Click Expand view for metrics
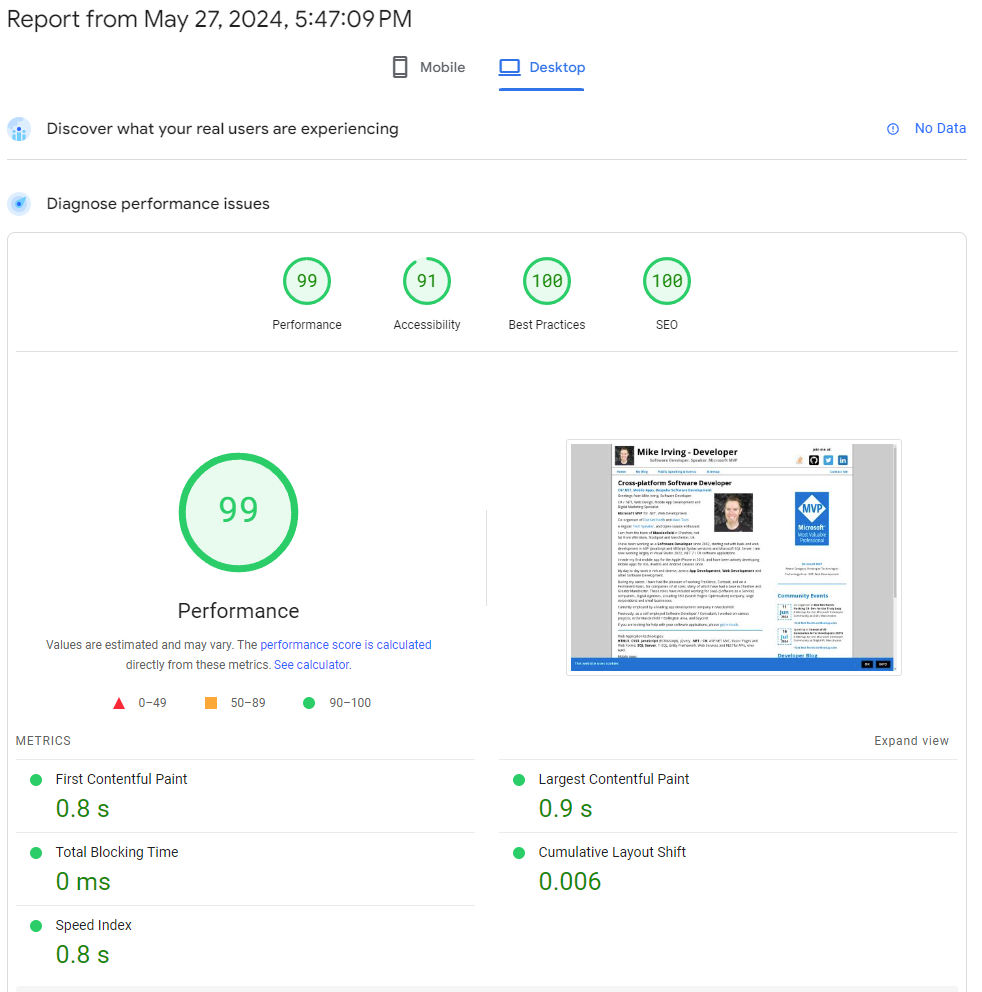The height and width of the screenshot is (992, 982). point(911,741)
